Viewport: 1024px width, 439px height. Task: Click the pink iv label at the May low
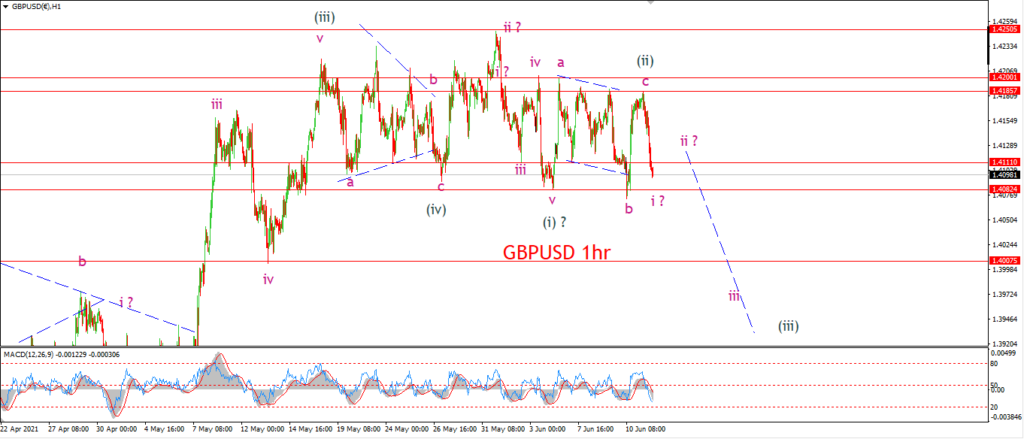tap(268, 279)
